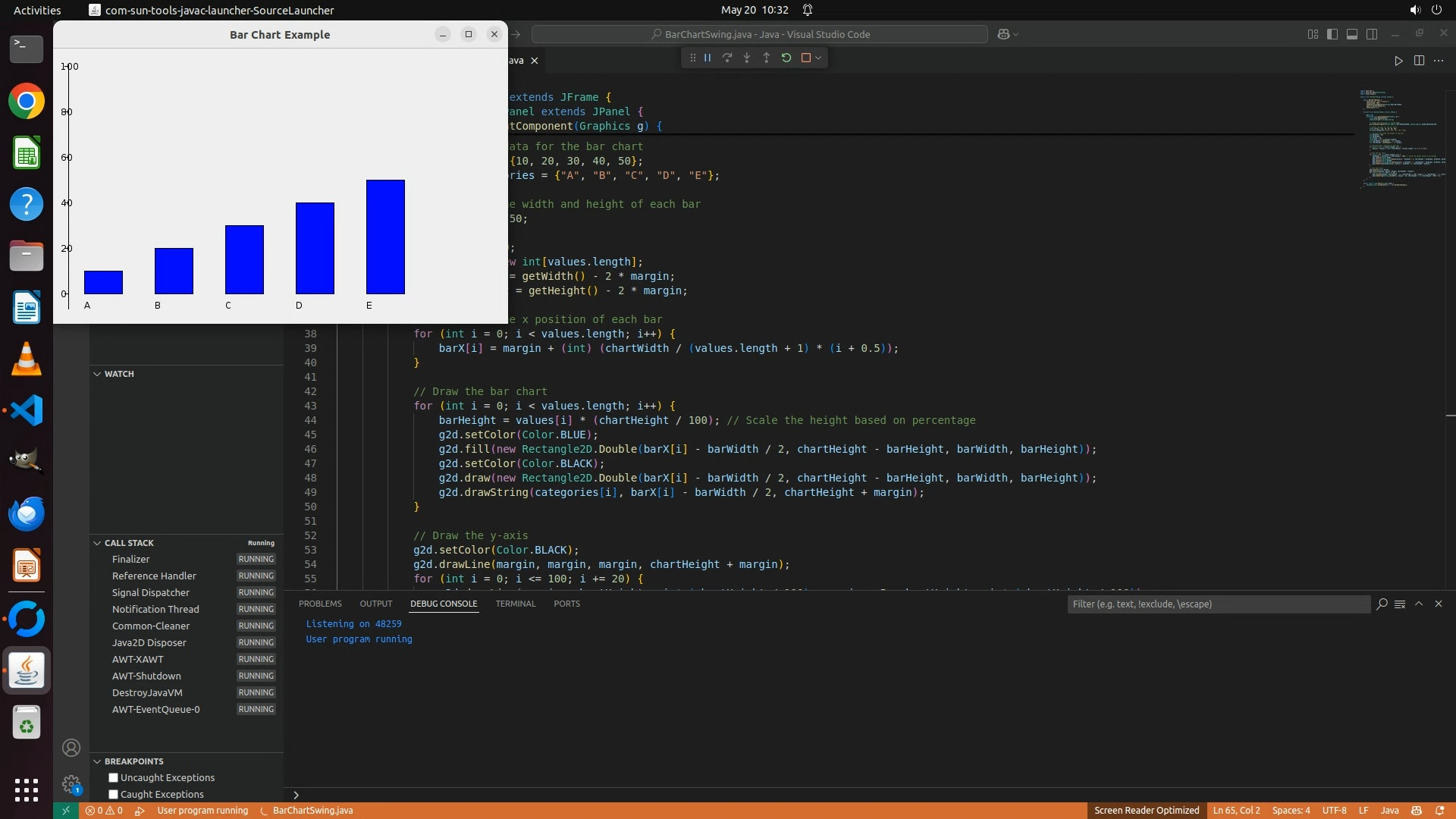Clear the debug console output
1456x819 pixels.
(x=1400, y=604)
